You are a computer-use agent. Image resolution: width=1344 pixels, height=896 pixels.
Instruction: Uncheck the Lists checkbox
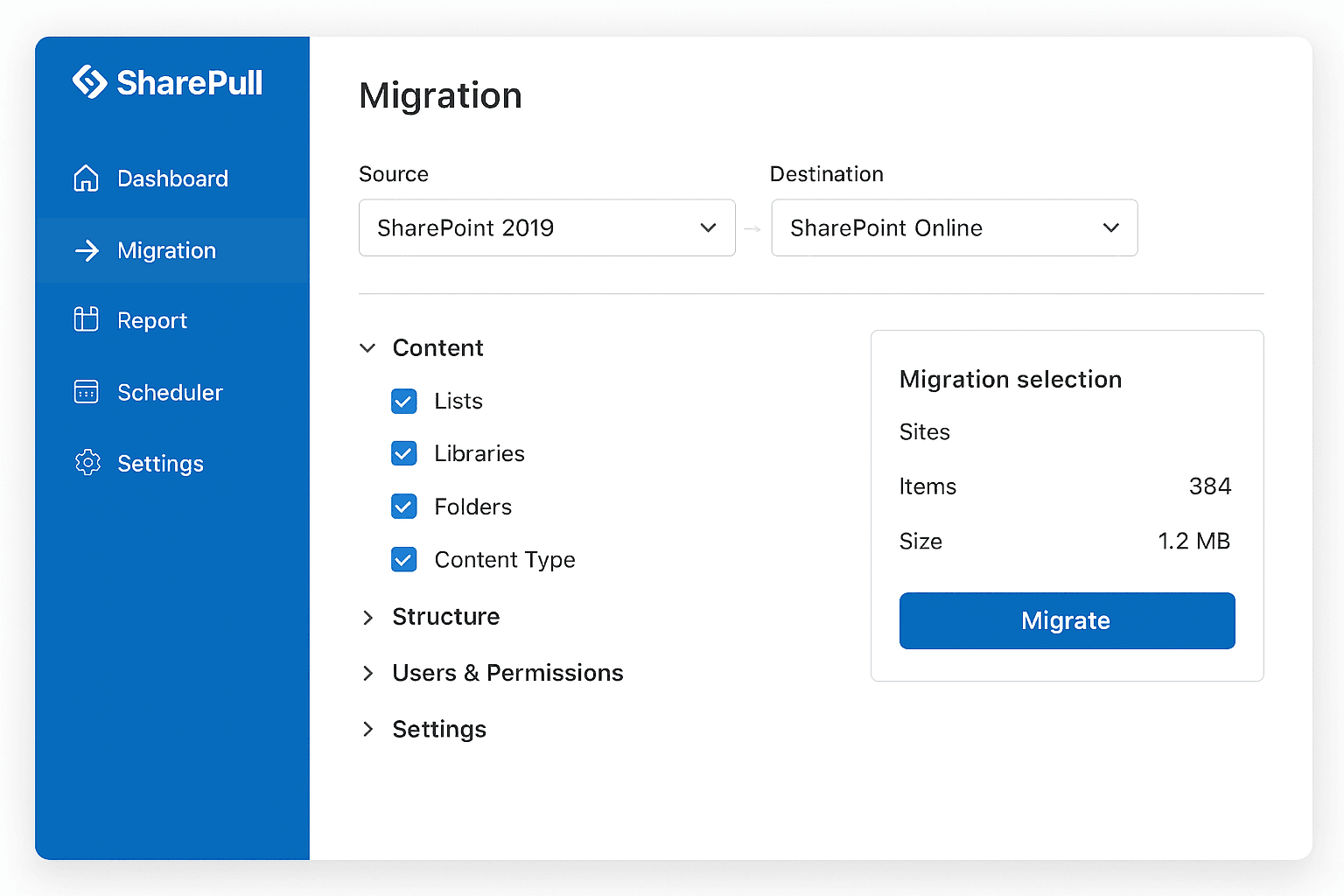coord(403,402)
